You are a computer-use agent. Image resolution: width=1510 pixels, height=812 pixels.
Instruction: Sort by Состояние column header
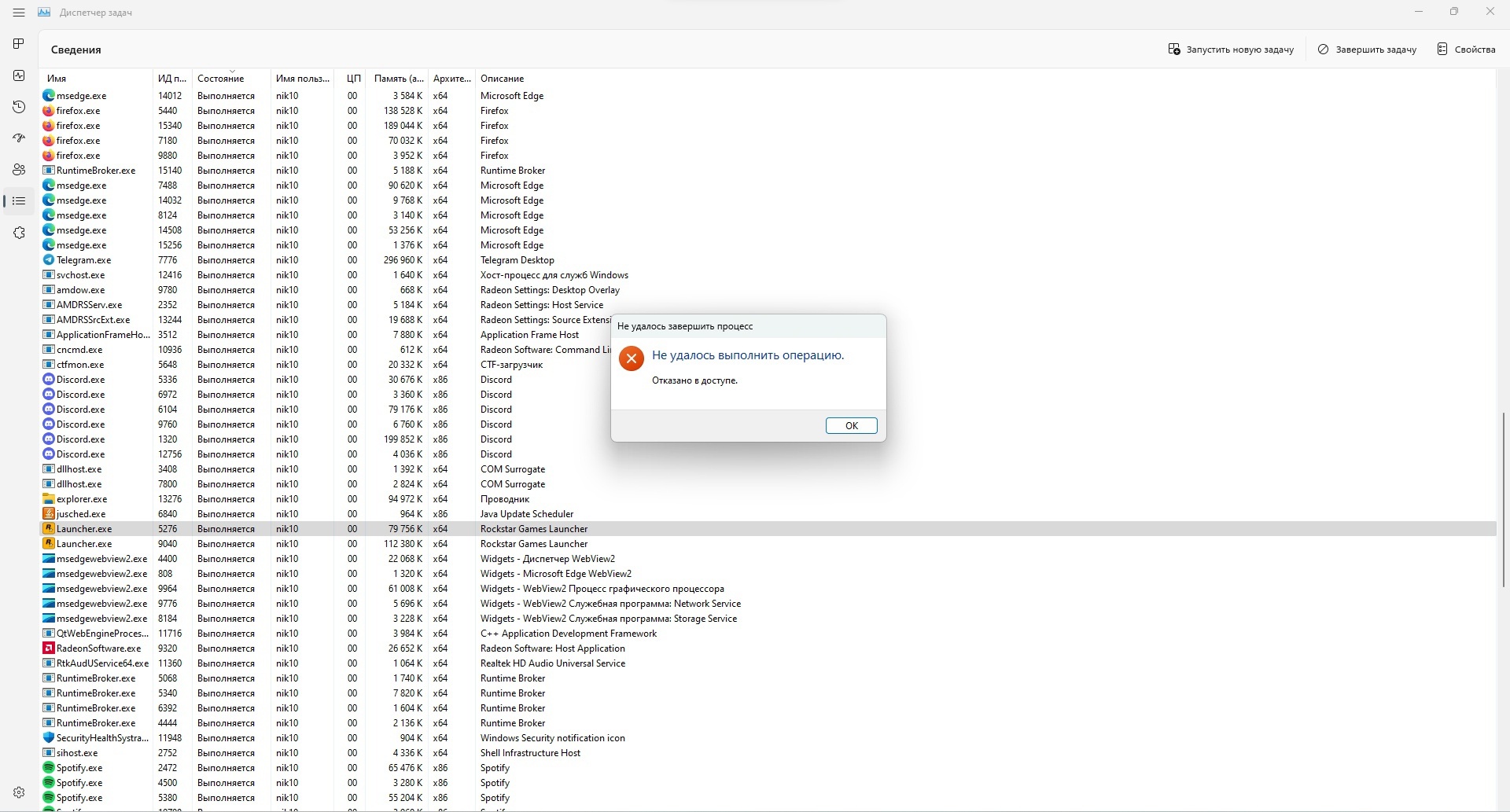(x=231, y=79)
